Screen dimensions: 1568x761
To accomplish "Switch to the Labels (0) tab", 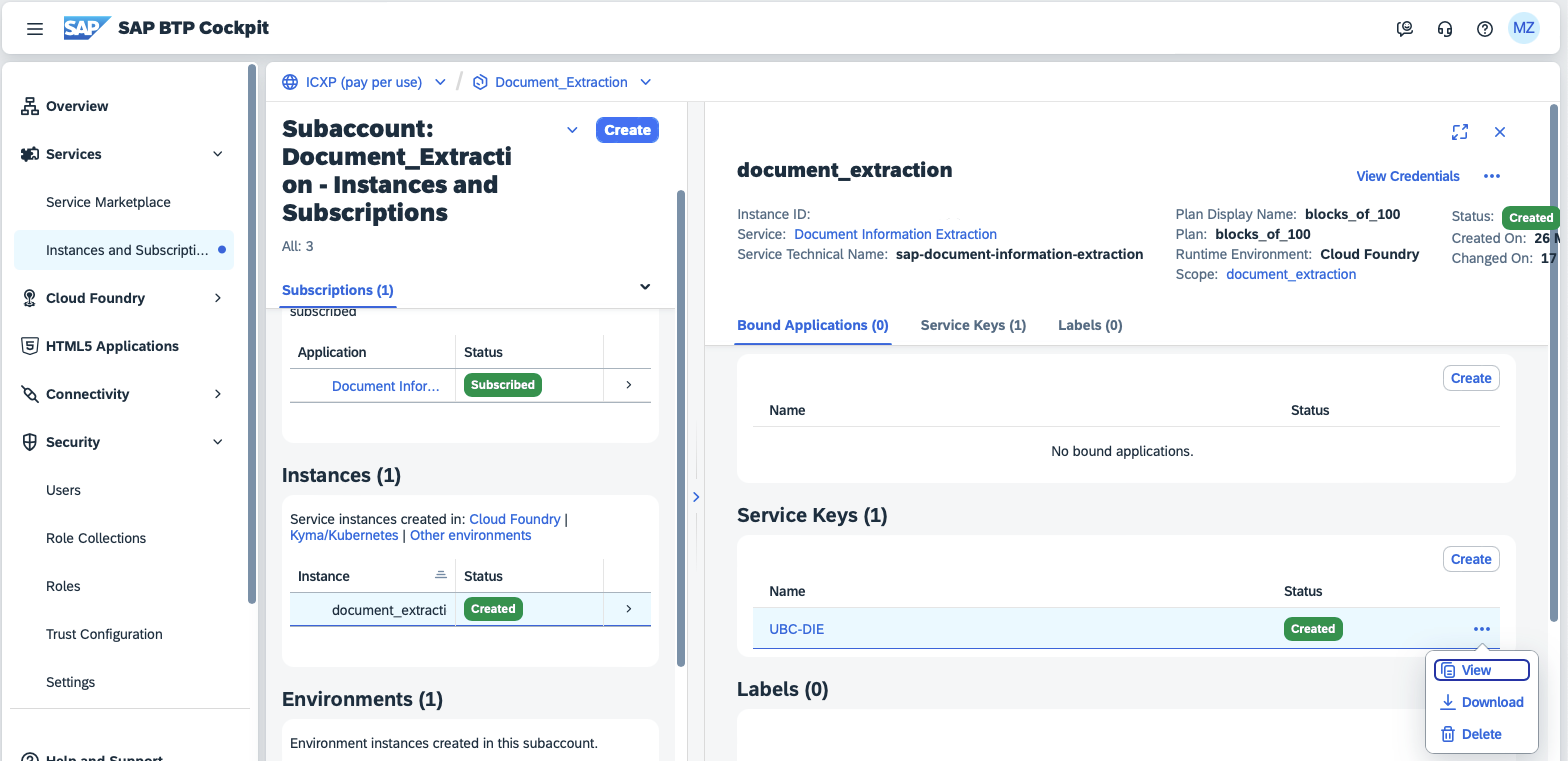I will (1090, 325).
